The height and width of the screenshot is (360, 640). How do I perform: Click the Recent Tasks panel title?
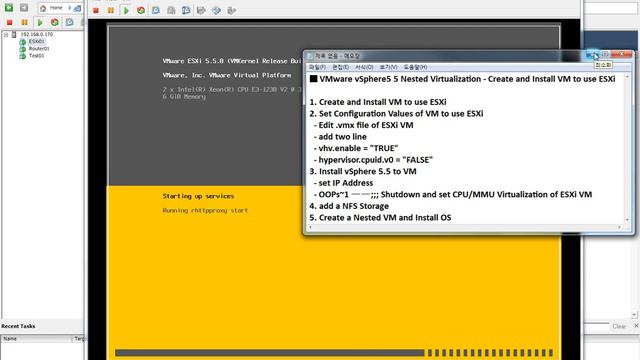click(18, 326)
